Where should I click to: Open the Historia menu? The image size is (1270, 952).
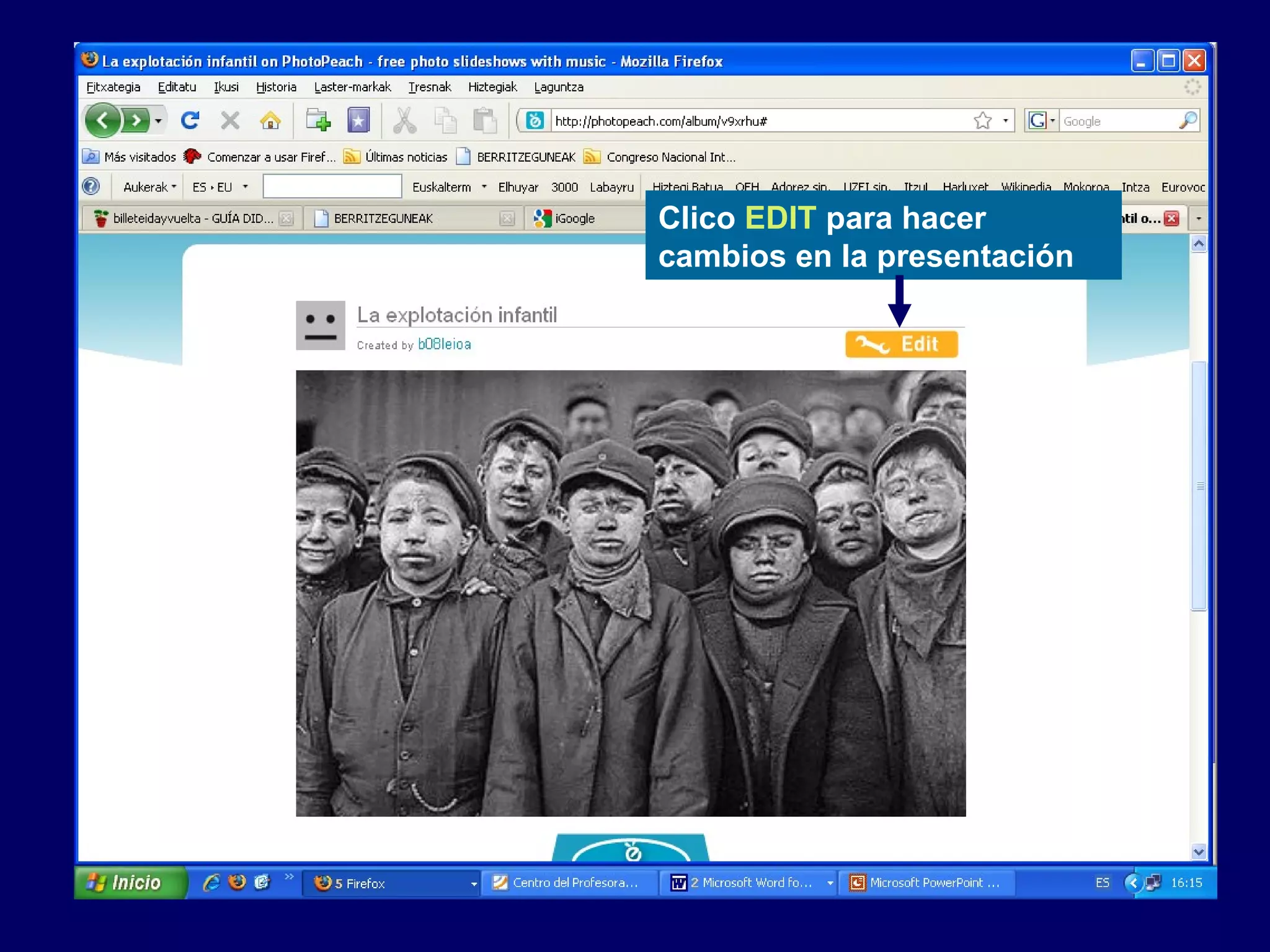pos(277,87)
